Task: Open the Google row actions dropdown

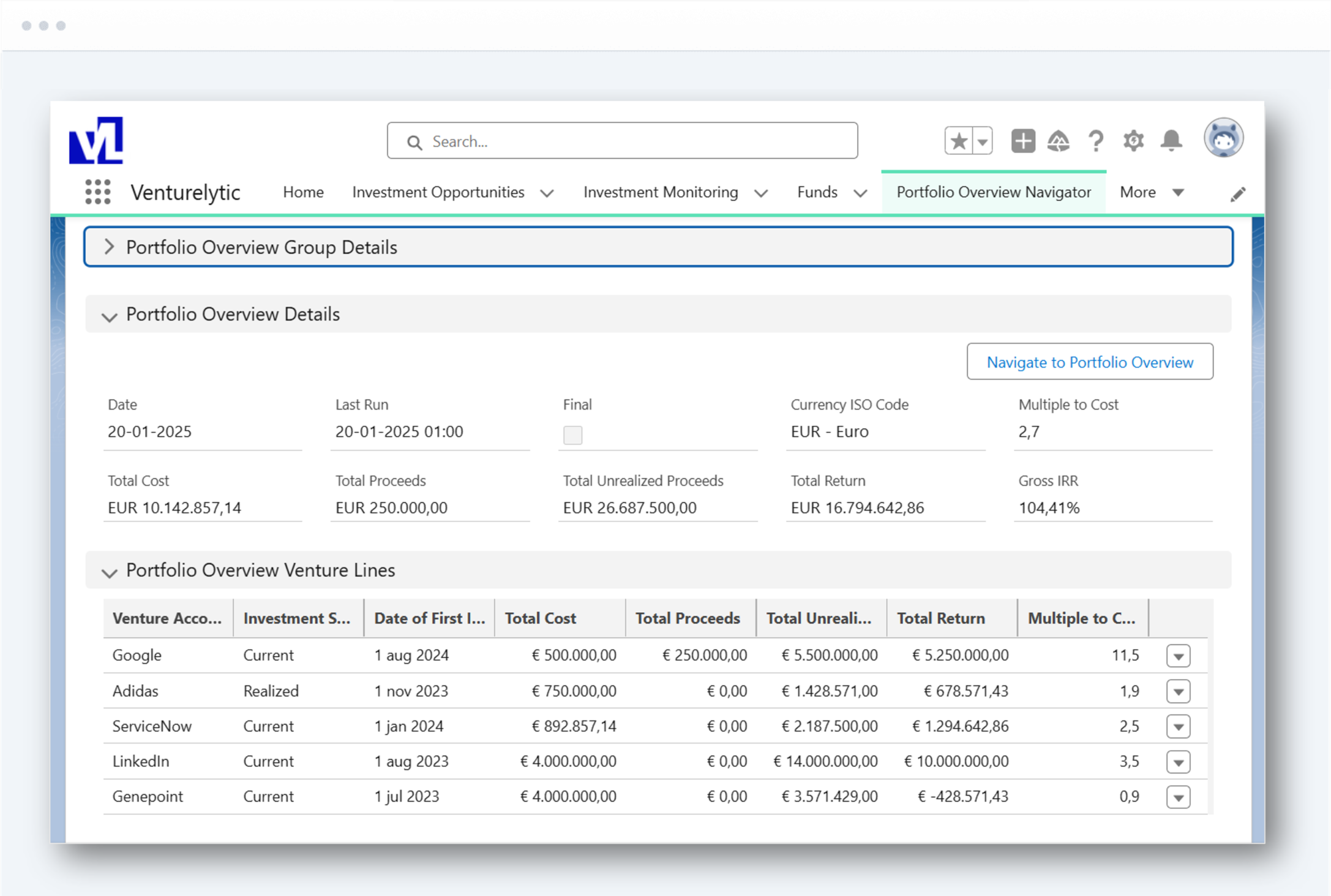Action: 1178,656
